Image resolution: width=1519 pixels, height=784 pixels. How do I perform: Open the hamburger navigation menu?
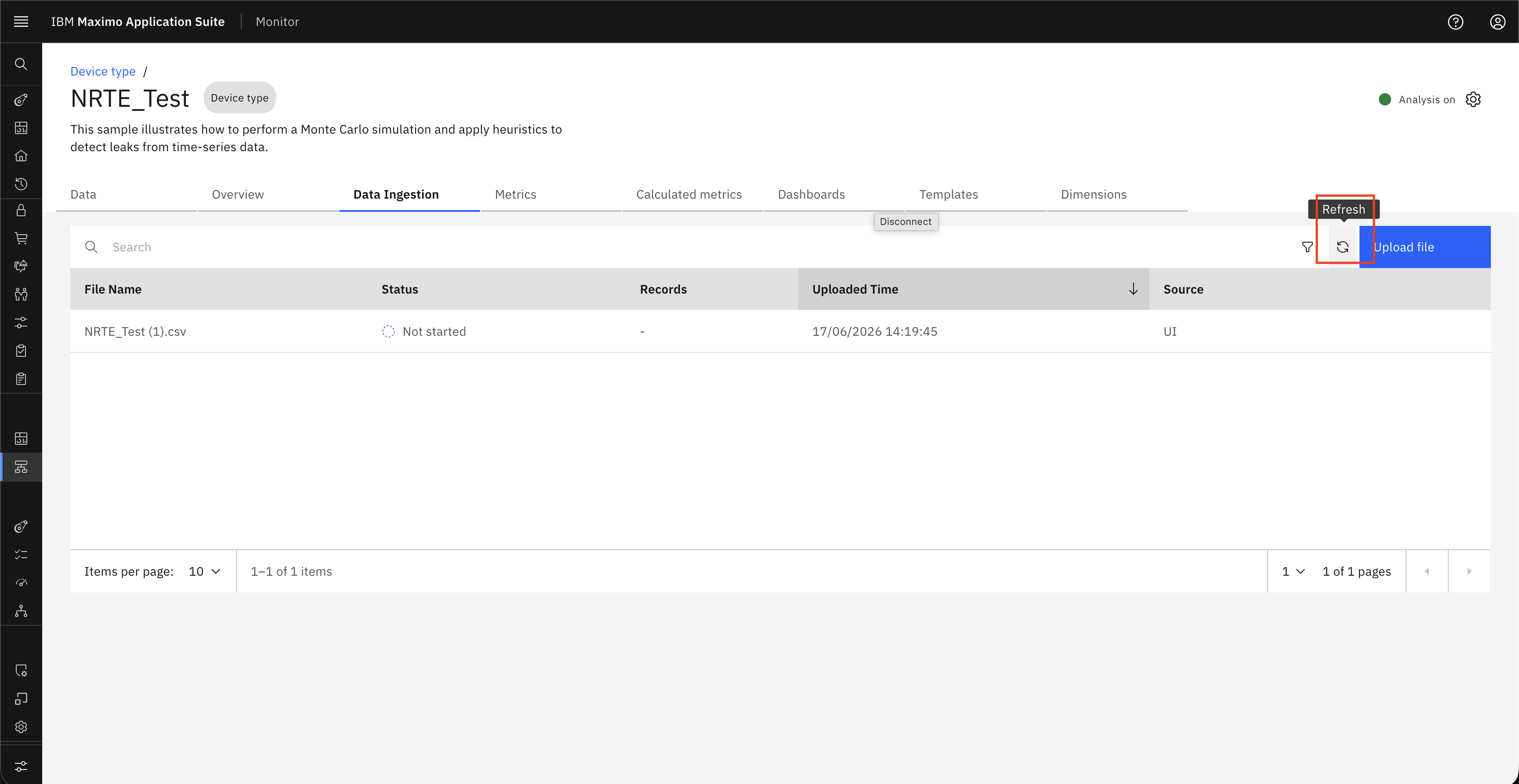(x=21, y=22)
